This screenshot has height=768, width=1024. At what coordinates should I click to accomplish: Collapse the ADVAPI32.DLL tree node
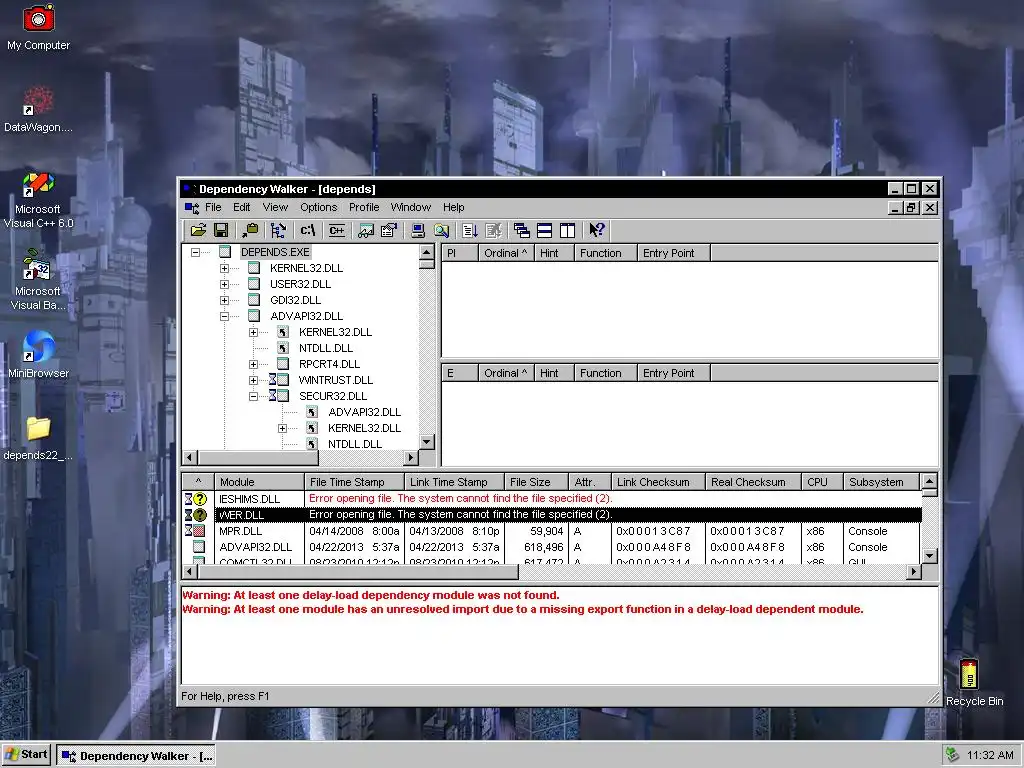pos(224,316)
